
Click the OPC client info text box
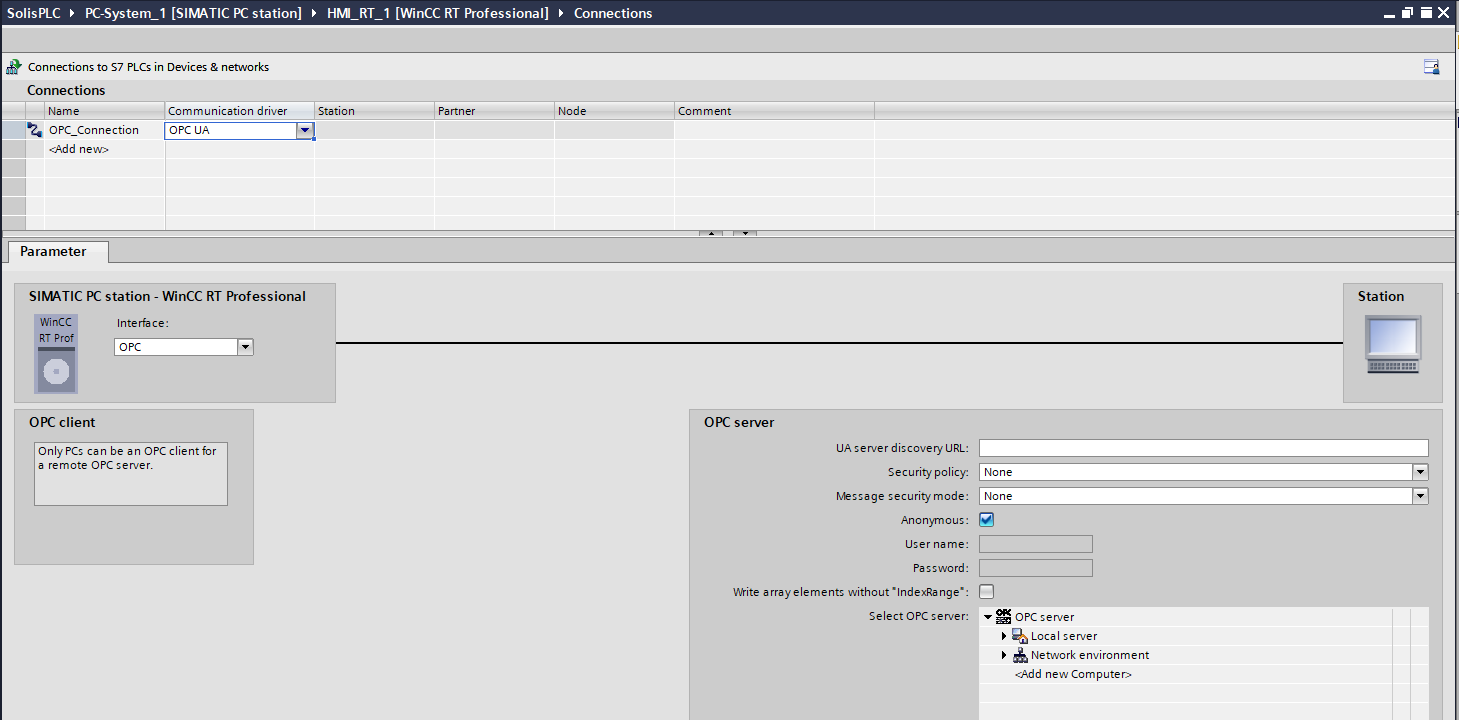pos(131,474)
